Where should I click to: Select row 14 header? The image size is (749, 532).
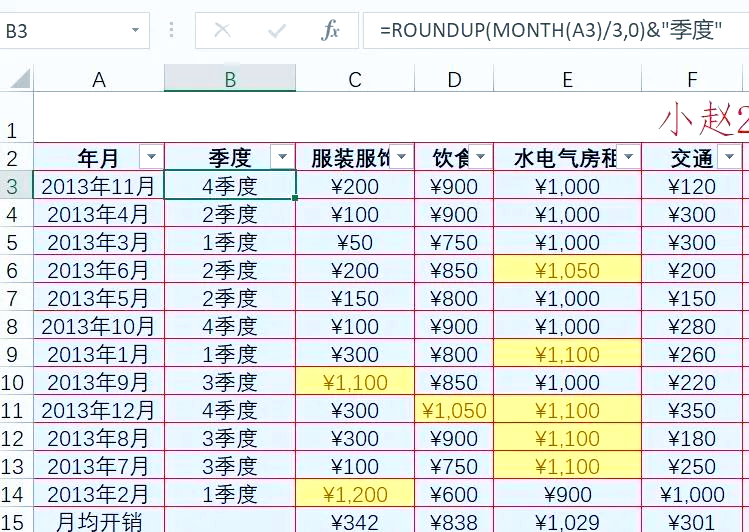click(x=16, y=493)
